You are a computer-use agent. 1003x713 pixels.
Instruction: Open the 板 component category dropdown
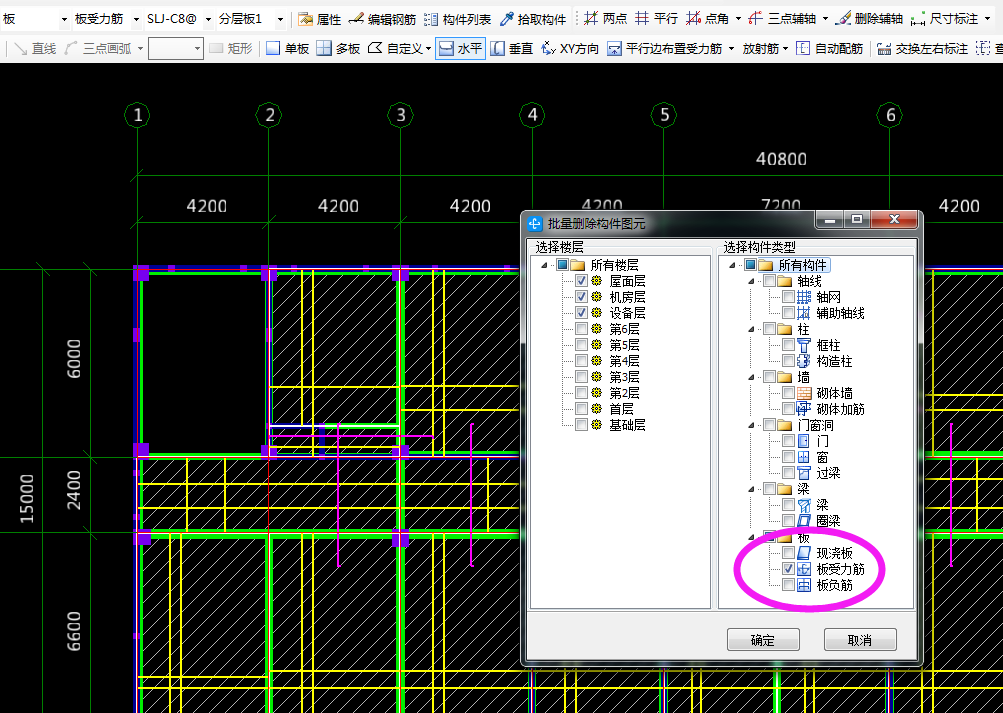(x=64, y=20)
